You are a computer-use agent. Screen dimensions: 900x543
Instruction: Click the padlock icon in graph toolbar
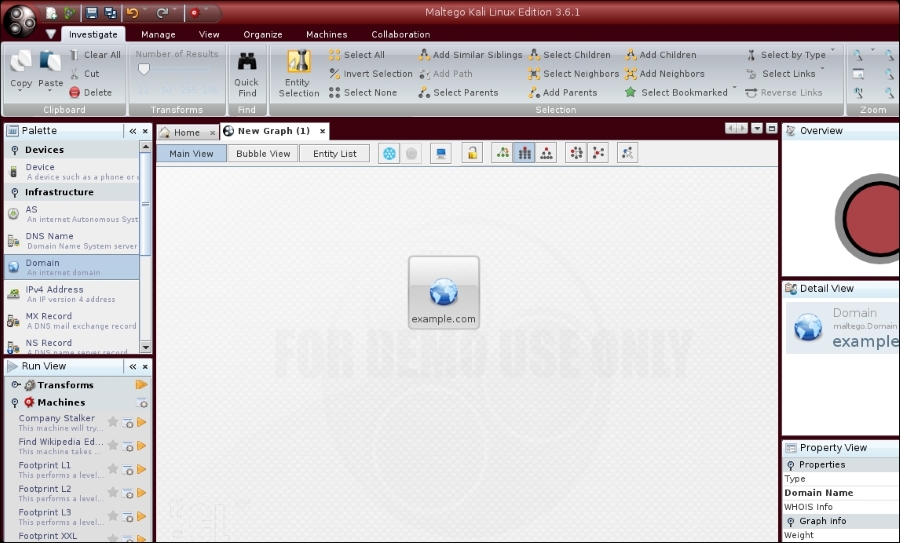pos(472,153)
